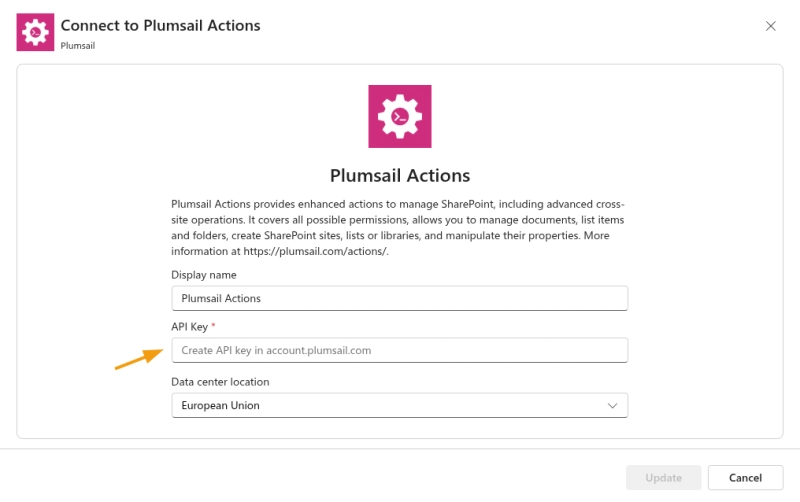Image resolution: width=800 pixels, height=502 pixels.
Task: Select the "Display name" field label
Action: [x=204, y=275]
